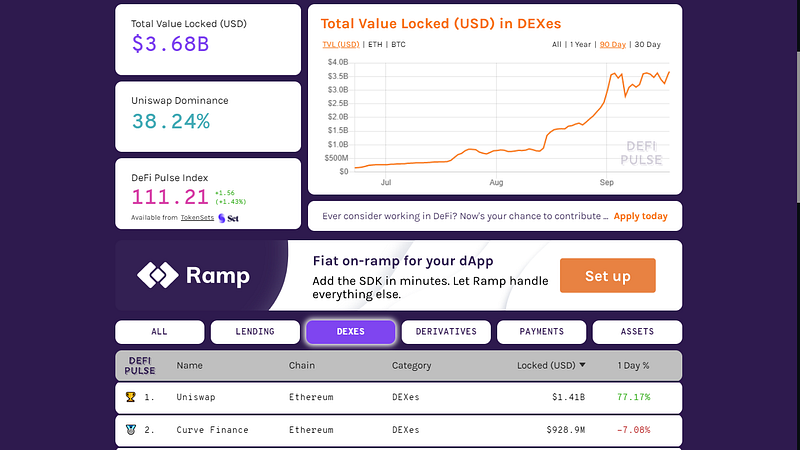Click the orange Set up button
Screen dimensions: 800x450
608,276
